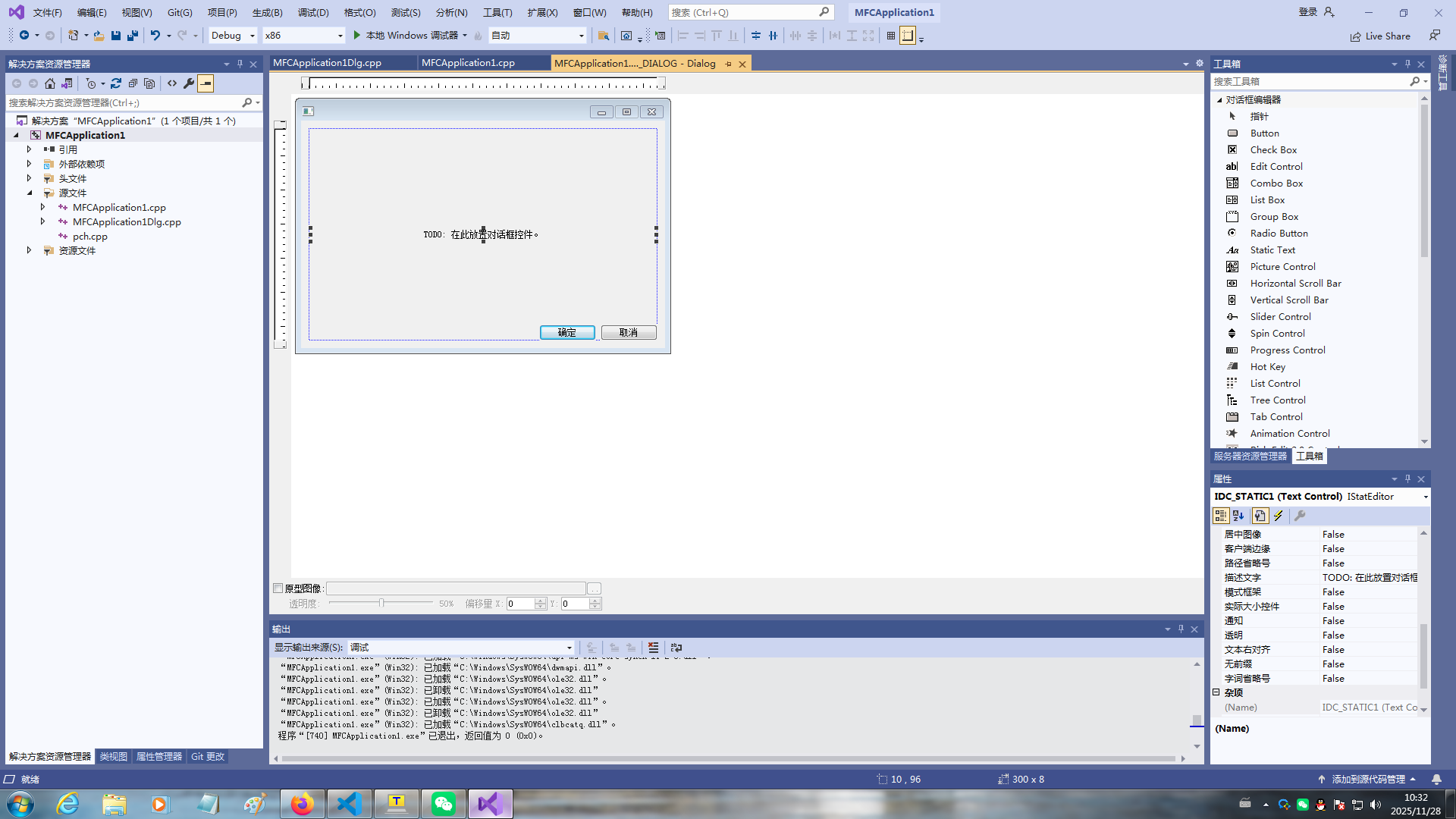This screenshot has width=1456, height=819.
Task: Expand the 头文件 folder node
Action: point(30,179)
